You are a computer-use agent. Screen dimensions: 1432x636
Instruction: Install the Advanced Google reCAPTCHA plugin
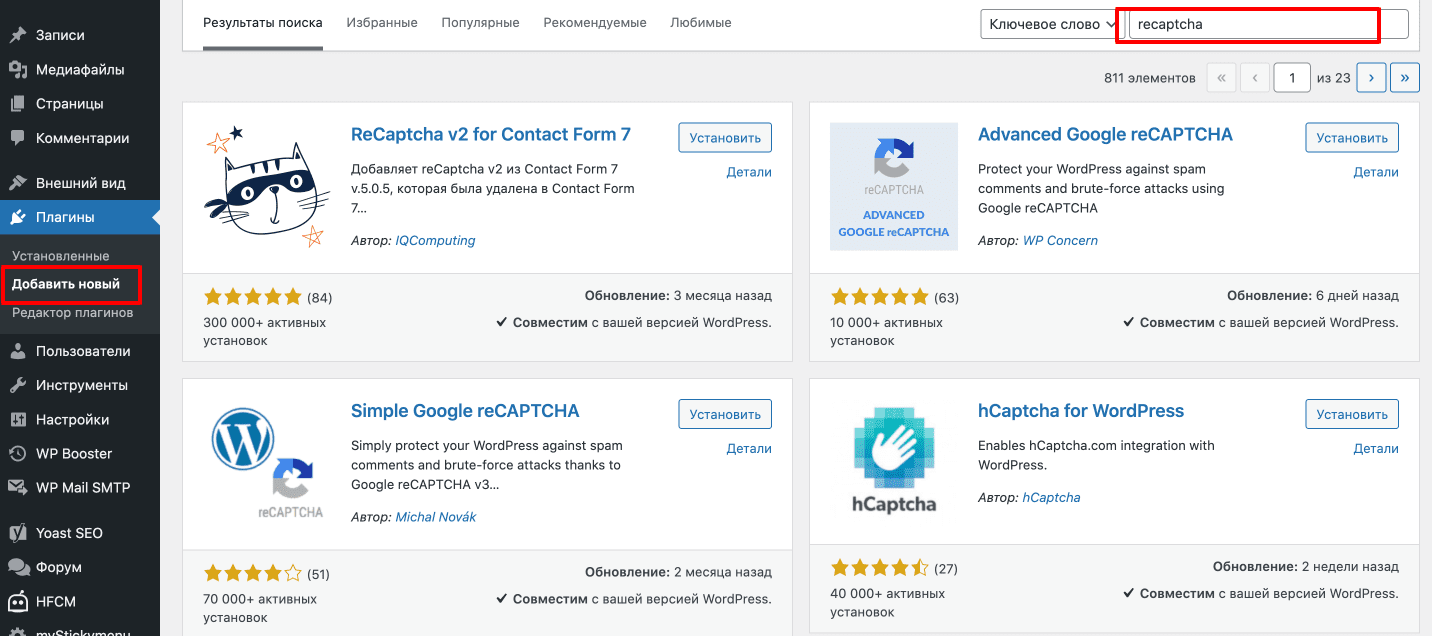[1351, 137]
